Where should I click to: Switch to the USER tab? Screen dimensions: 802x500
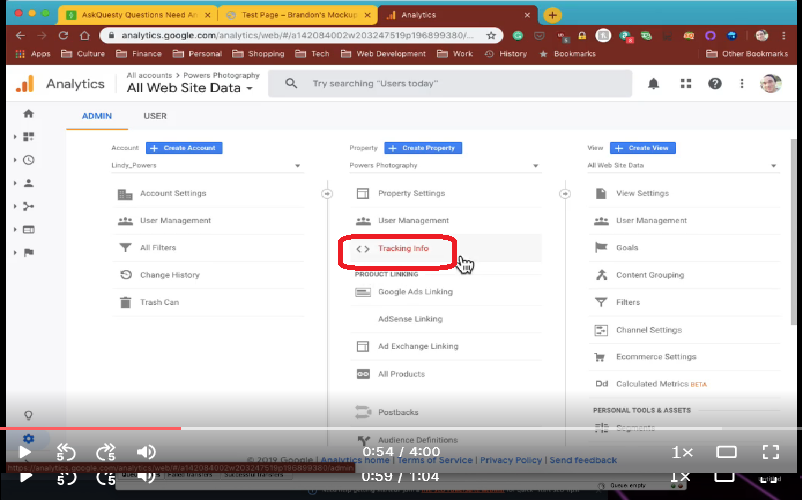(154, 116)
